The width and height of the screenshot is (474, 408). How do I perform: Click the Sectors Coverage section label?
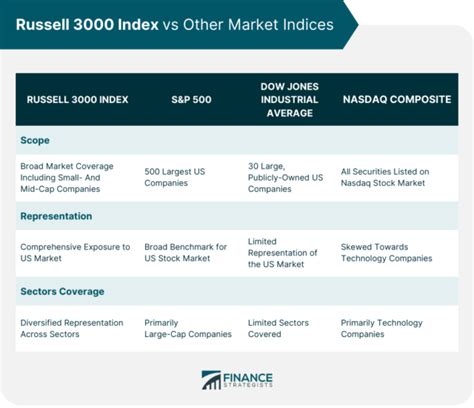pyautogui.click(x=62, y=291)
